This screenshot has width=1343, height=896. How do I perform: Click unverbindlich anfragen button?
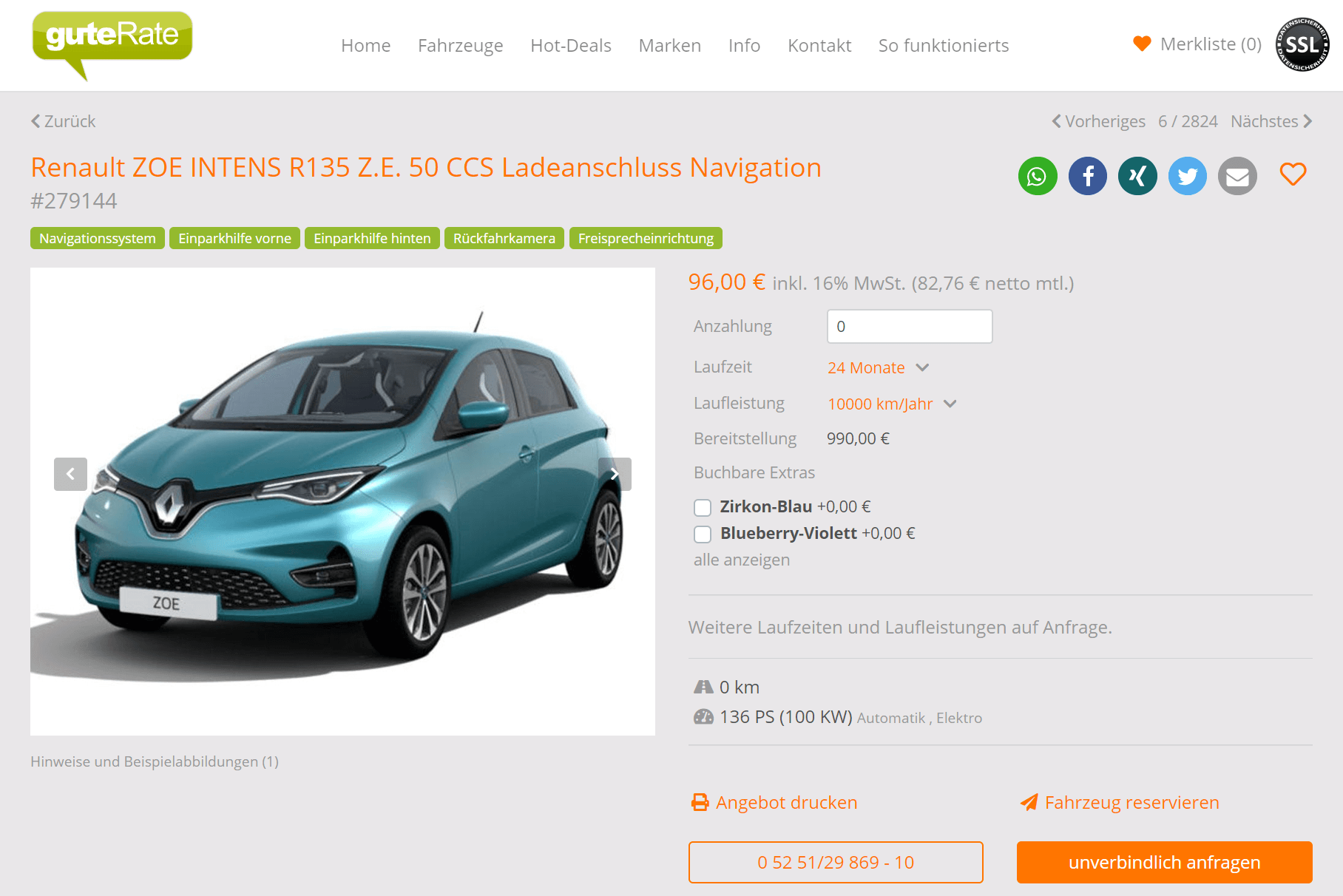pyautogui.click(x=1165, y=862)
